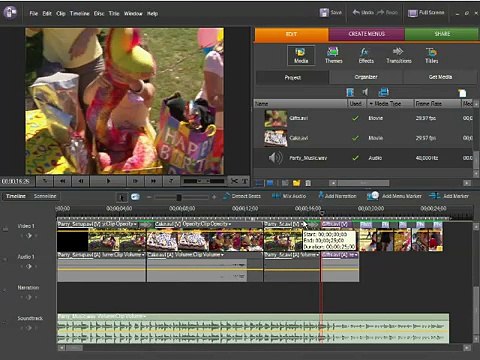
Task: Step forward one frame
Action: coord(135,181)
